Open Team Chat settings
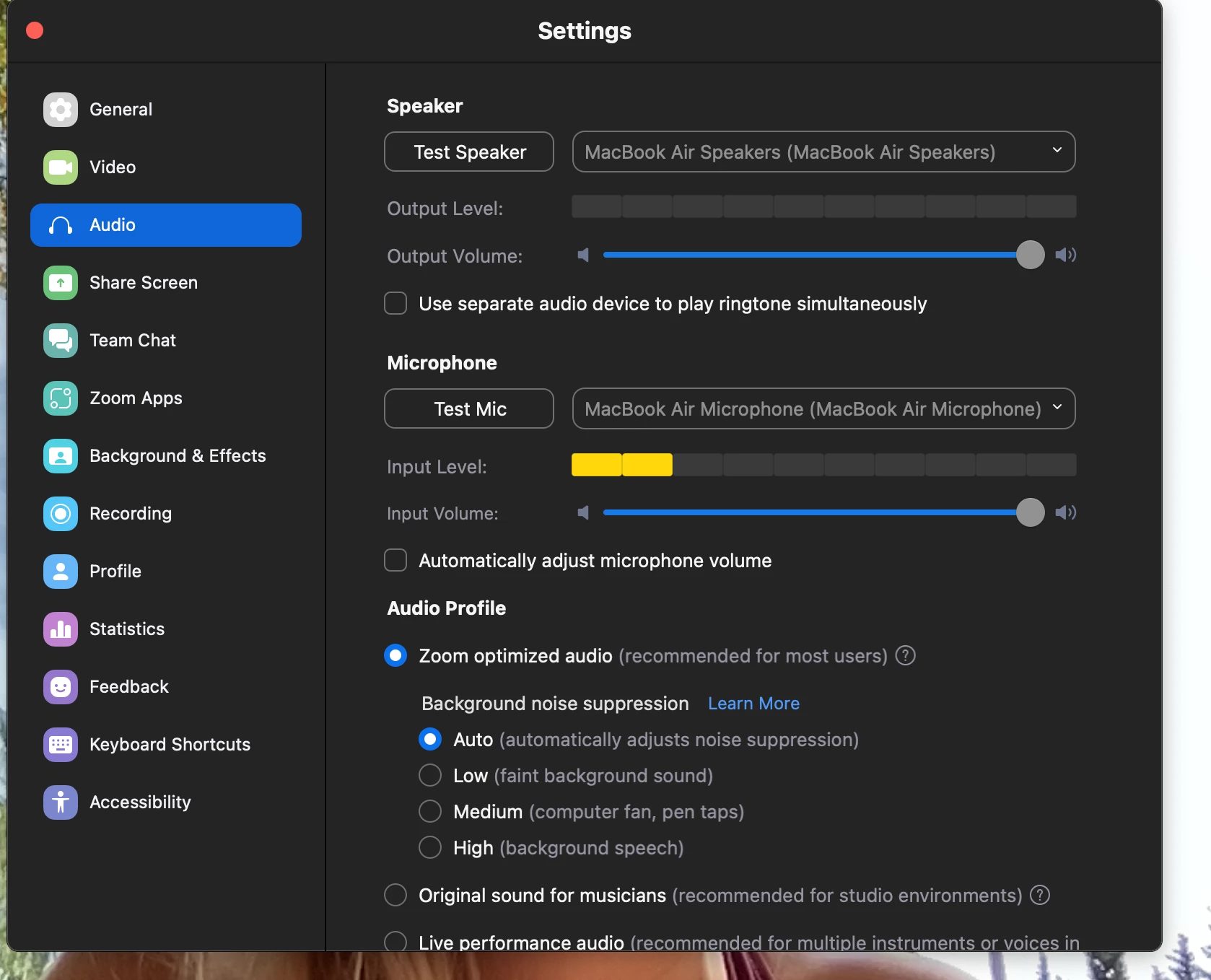1211x980 pixels. coord(166,341)
